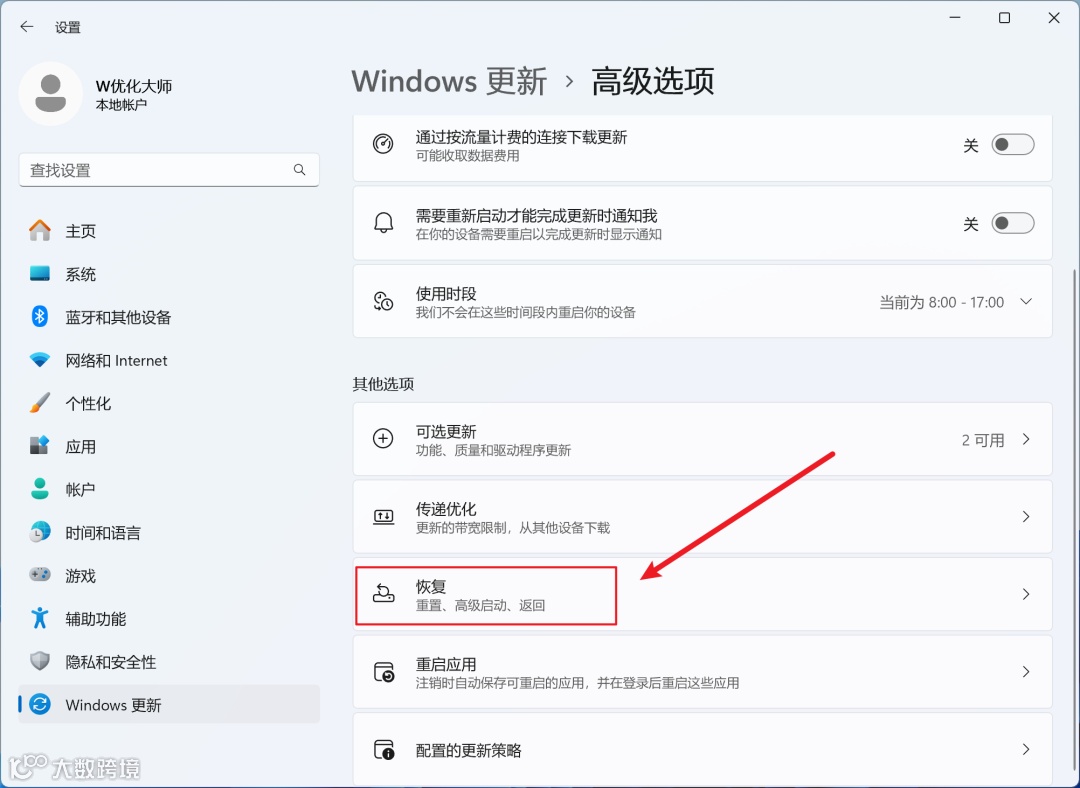Click the metered connection gauge icon
The height and width of the screenshot is (788, 1080).
[x=383, y=144]
